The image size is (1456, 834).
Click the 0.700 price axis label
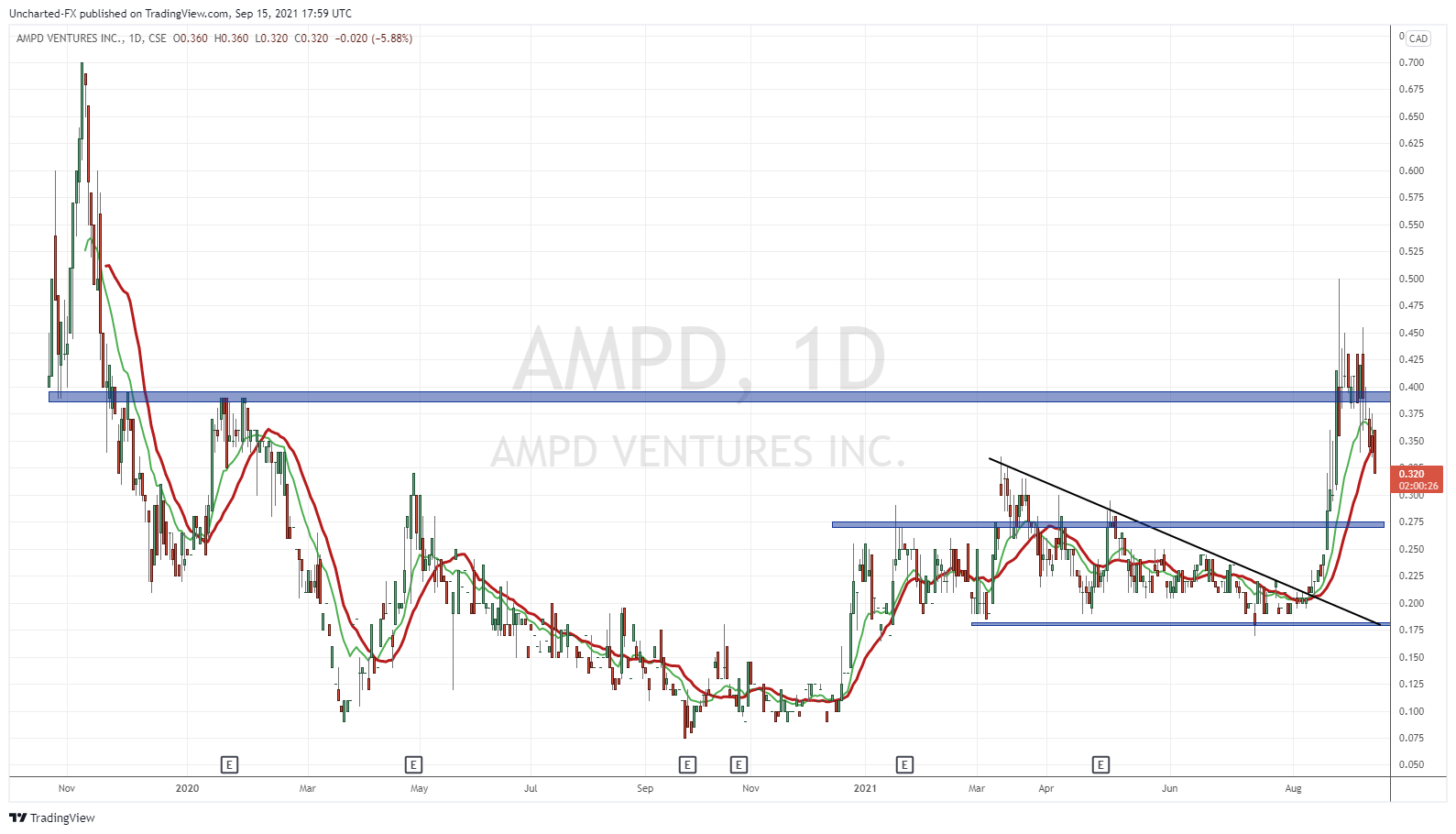pos(1411,62)
